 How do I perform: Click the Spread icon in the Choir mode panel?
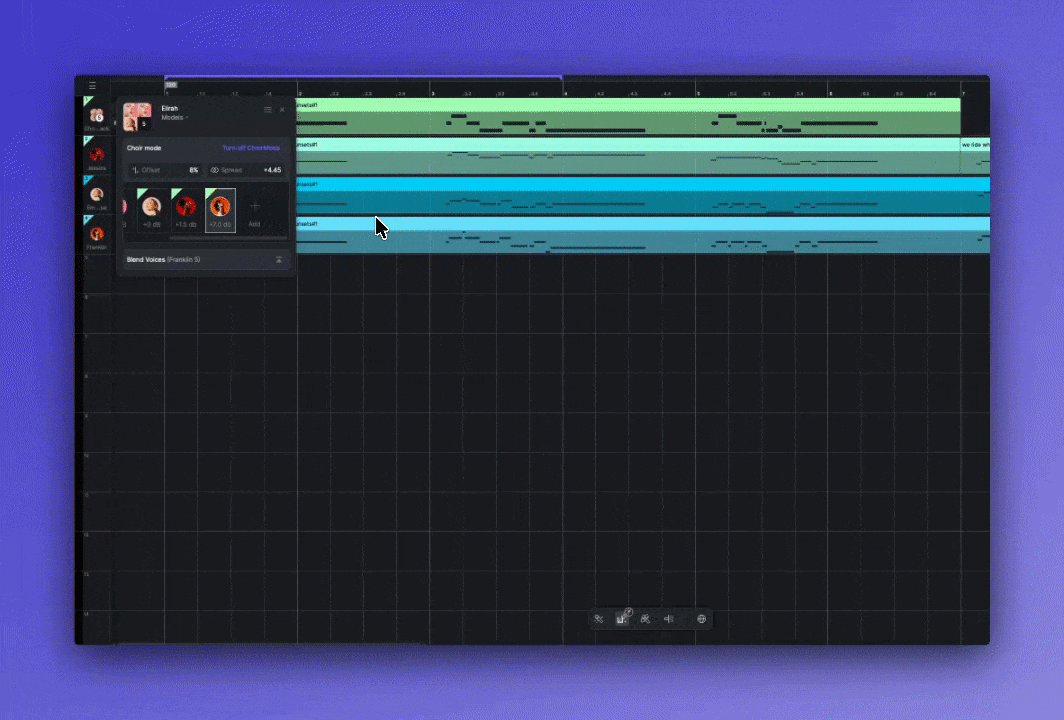[215, 170]
